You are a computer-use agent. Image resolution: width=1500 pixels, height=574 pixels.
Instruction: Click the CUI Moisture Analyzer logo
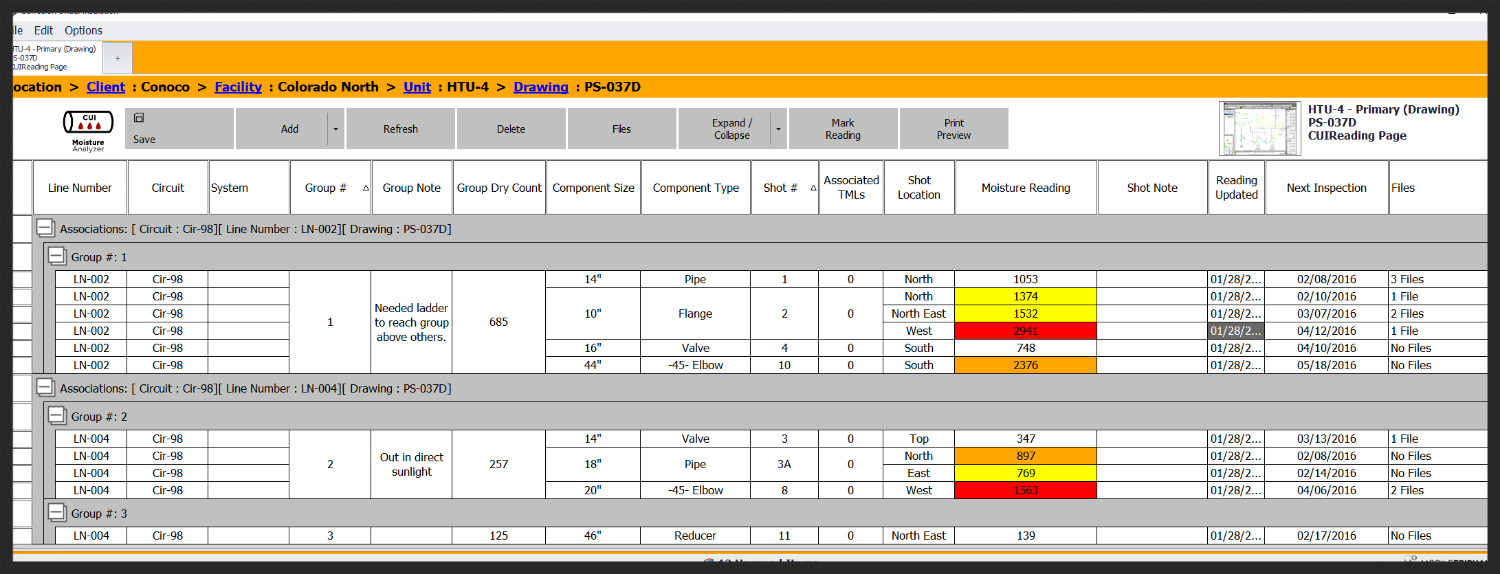pos(88,129)
